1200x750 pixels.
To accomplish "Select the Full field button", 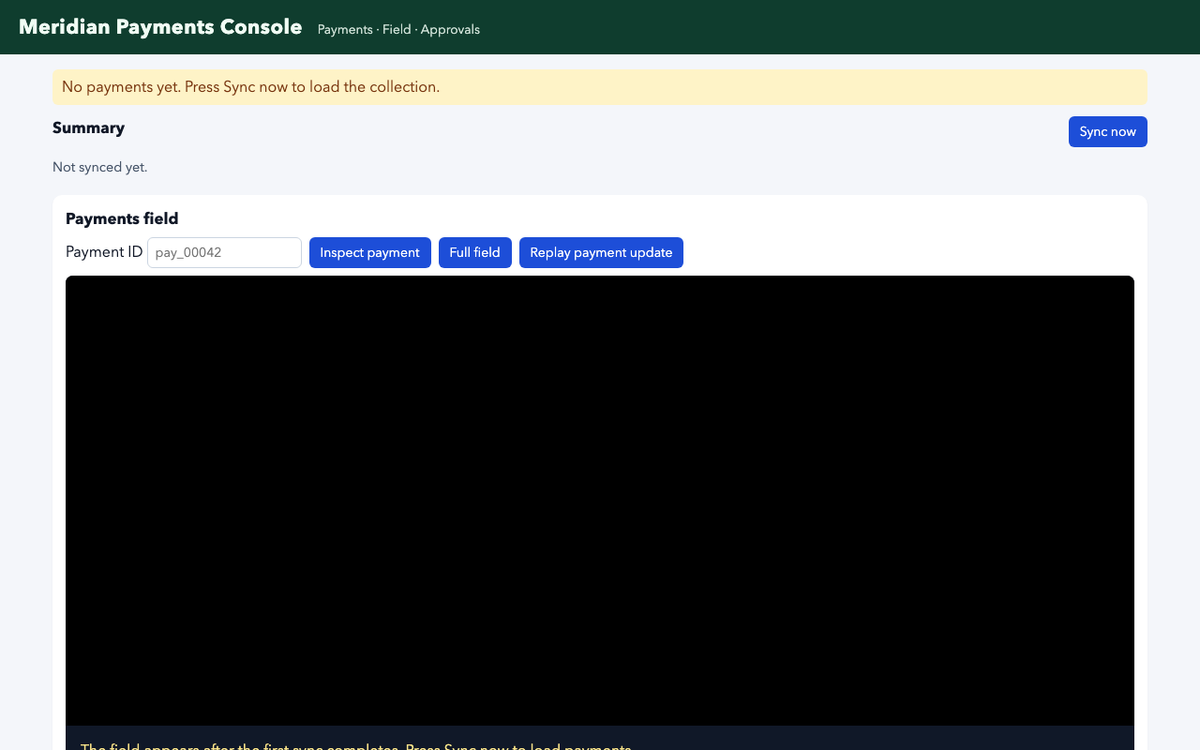I will pyautogui.click(x=475, y=253).
